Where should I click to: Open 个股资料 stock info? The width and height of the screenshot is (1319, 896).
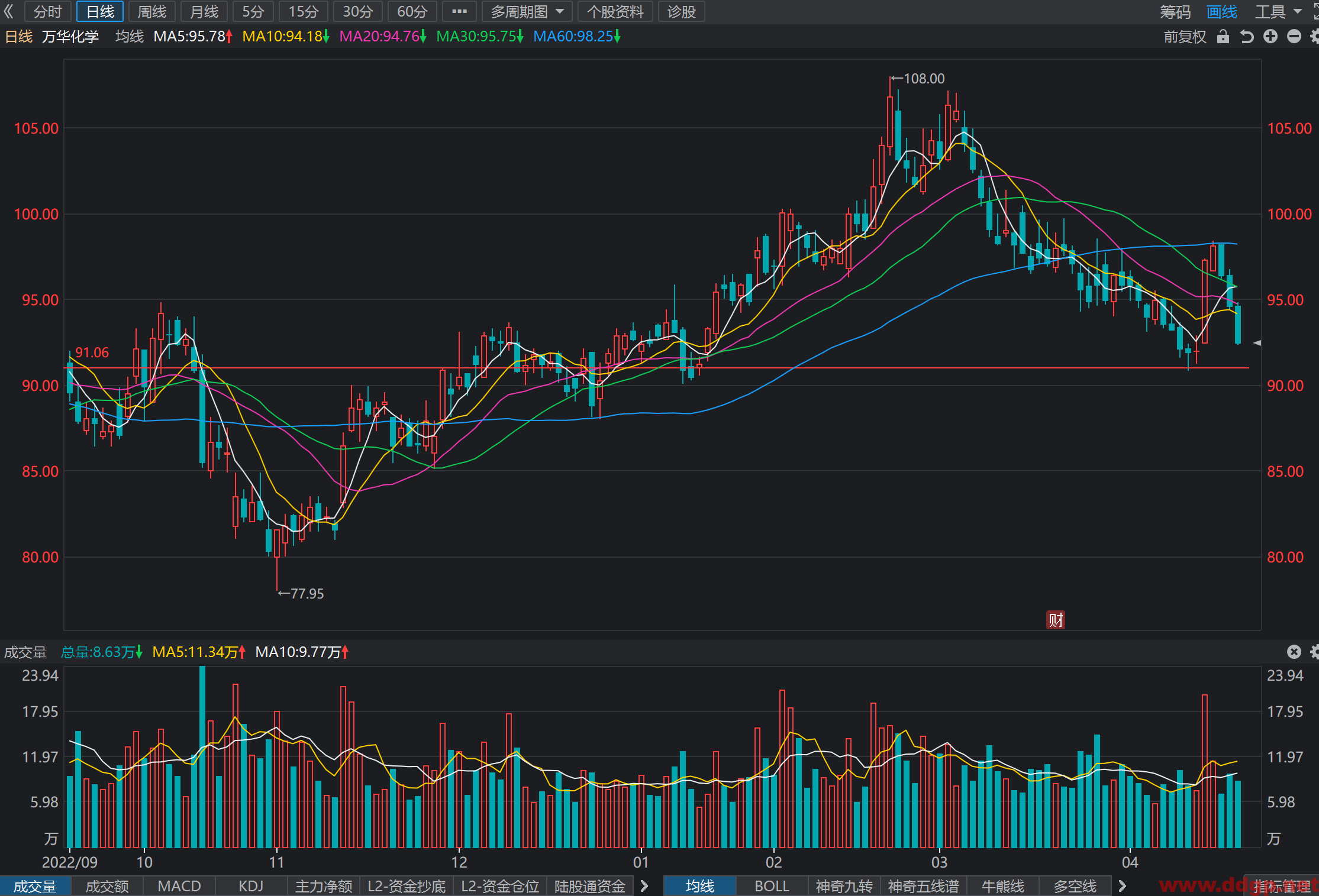615,11
